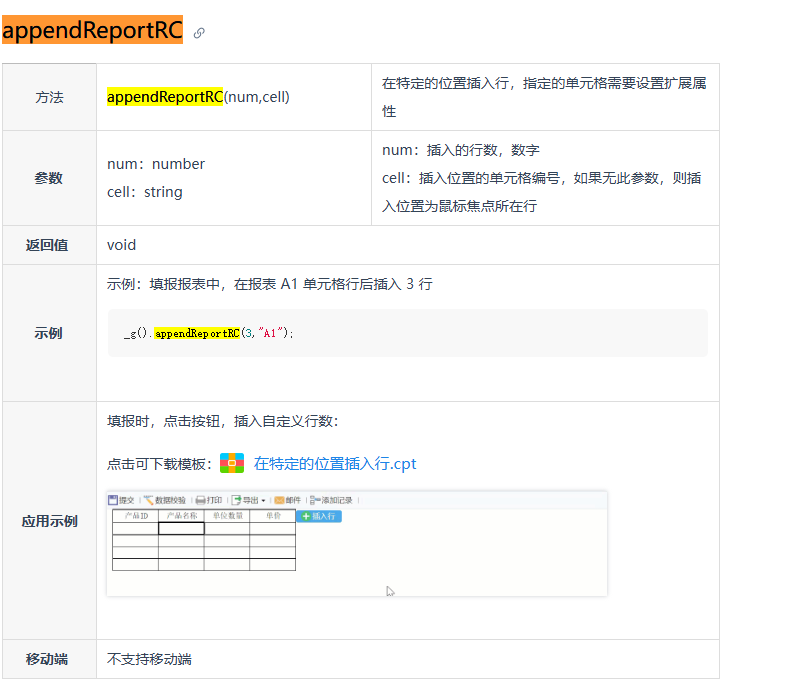This screenshot has width=794, height=699.
Task: Select the 产品ID column header in preview
Action: point(136,516)
